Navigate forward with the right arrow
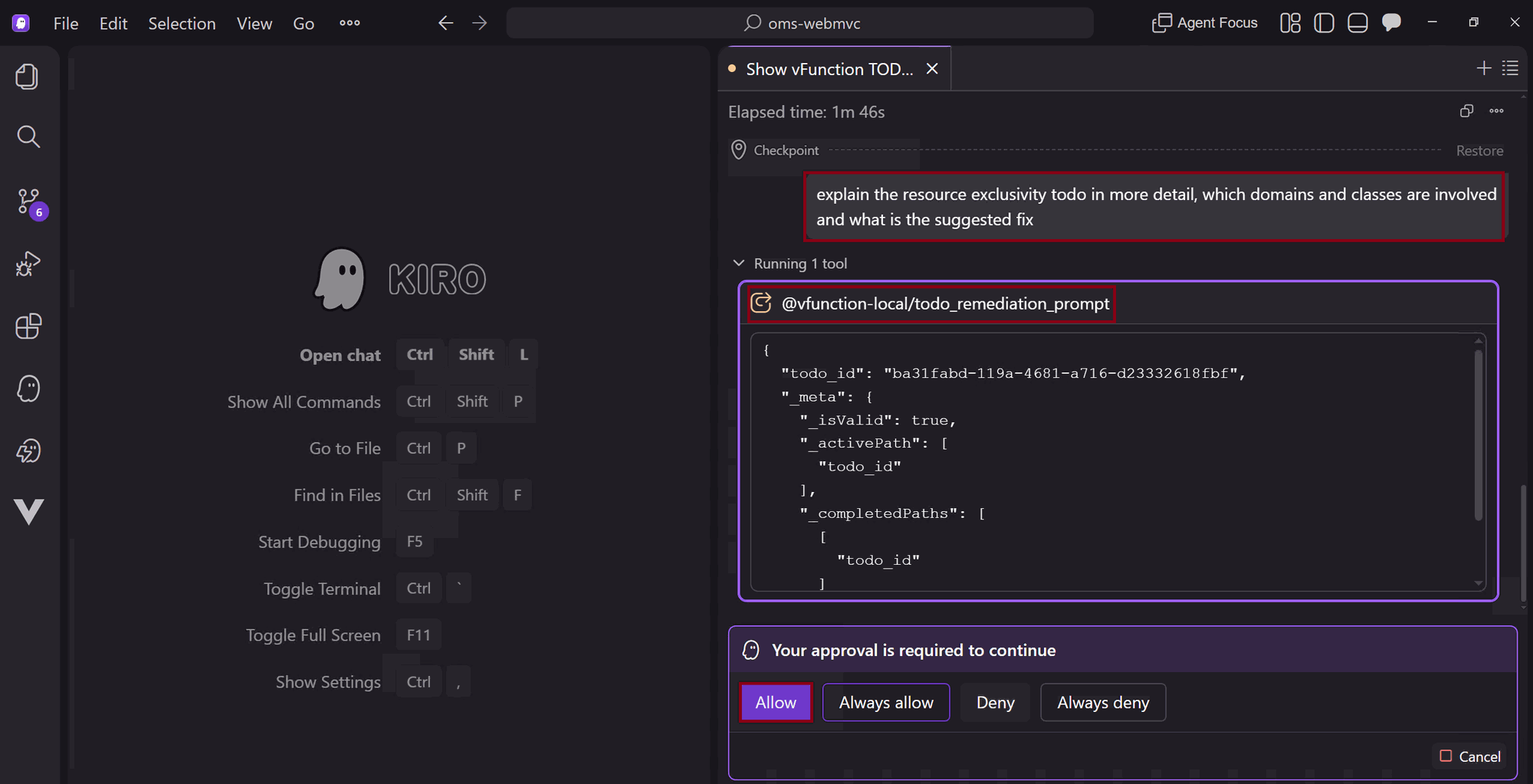The width and height of the screenshot is (1533, 784). click(x=480, y=23)
